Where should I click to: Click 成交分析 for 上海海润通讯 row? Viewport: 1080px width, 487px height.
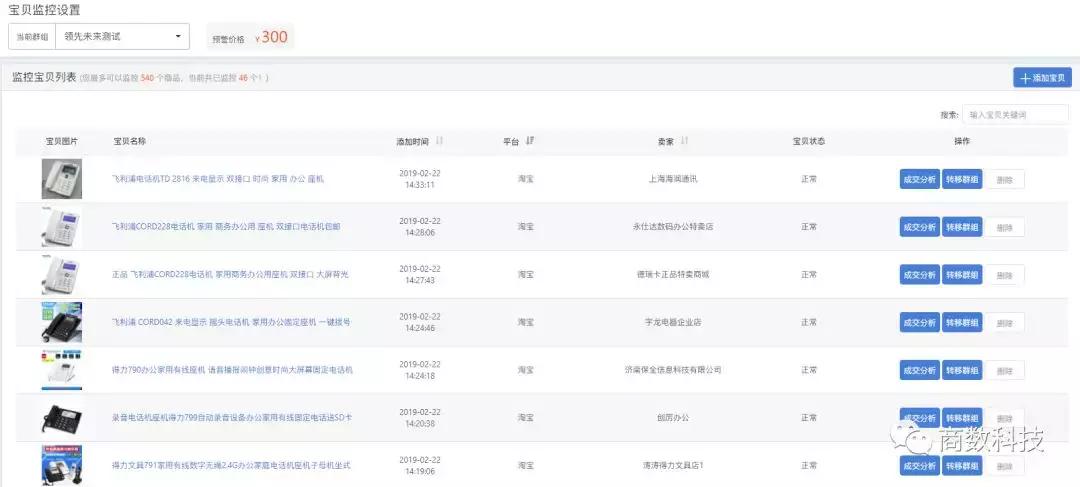[920, 179]
